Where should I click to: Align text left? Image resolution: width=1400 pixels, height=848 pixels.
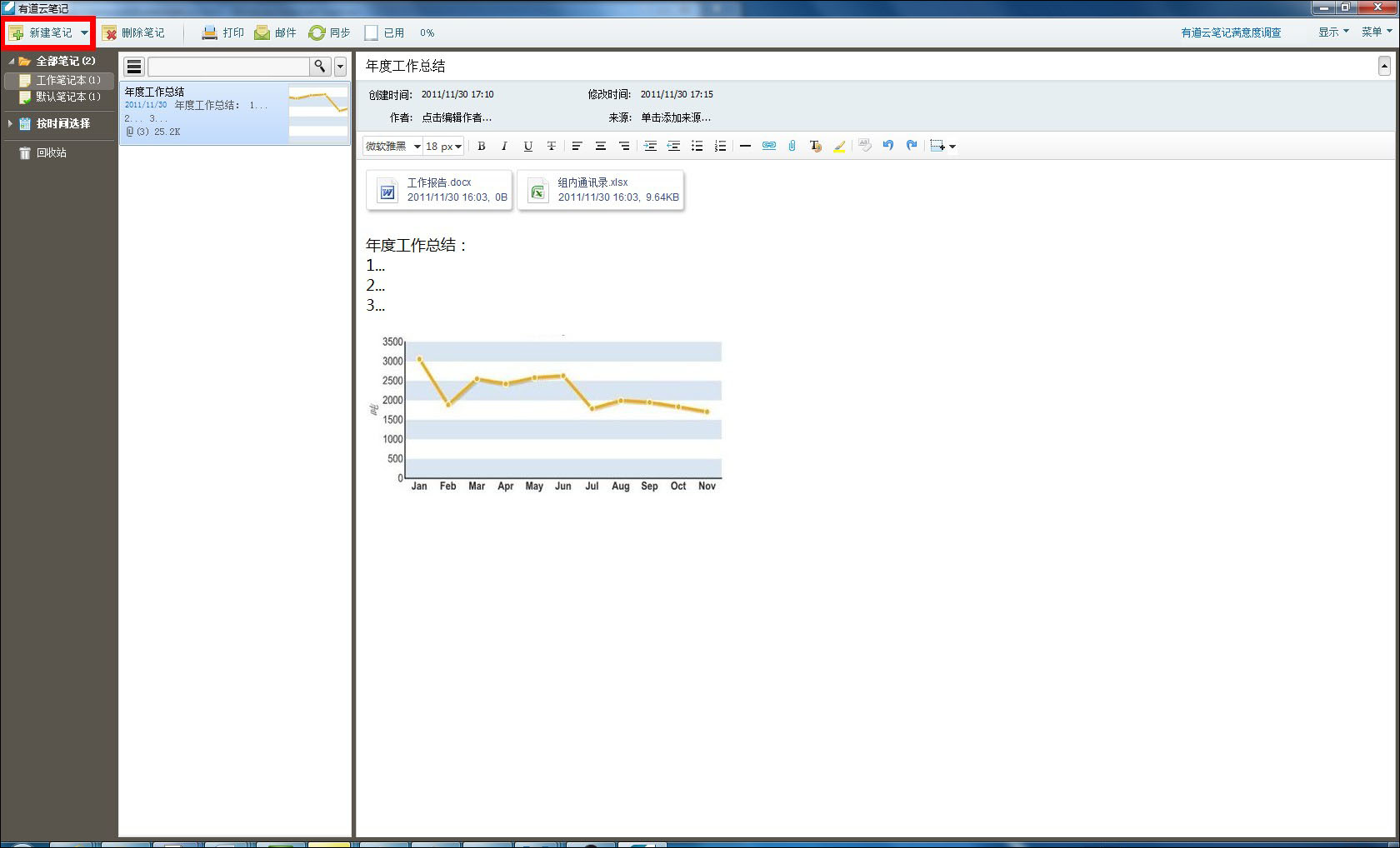(577, 147)
